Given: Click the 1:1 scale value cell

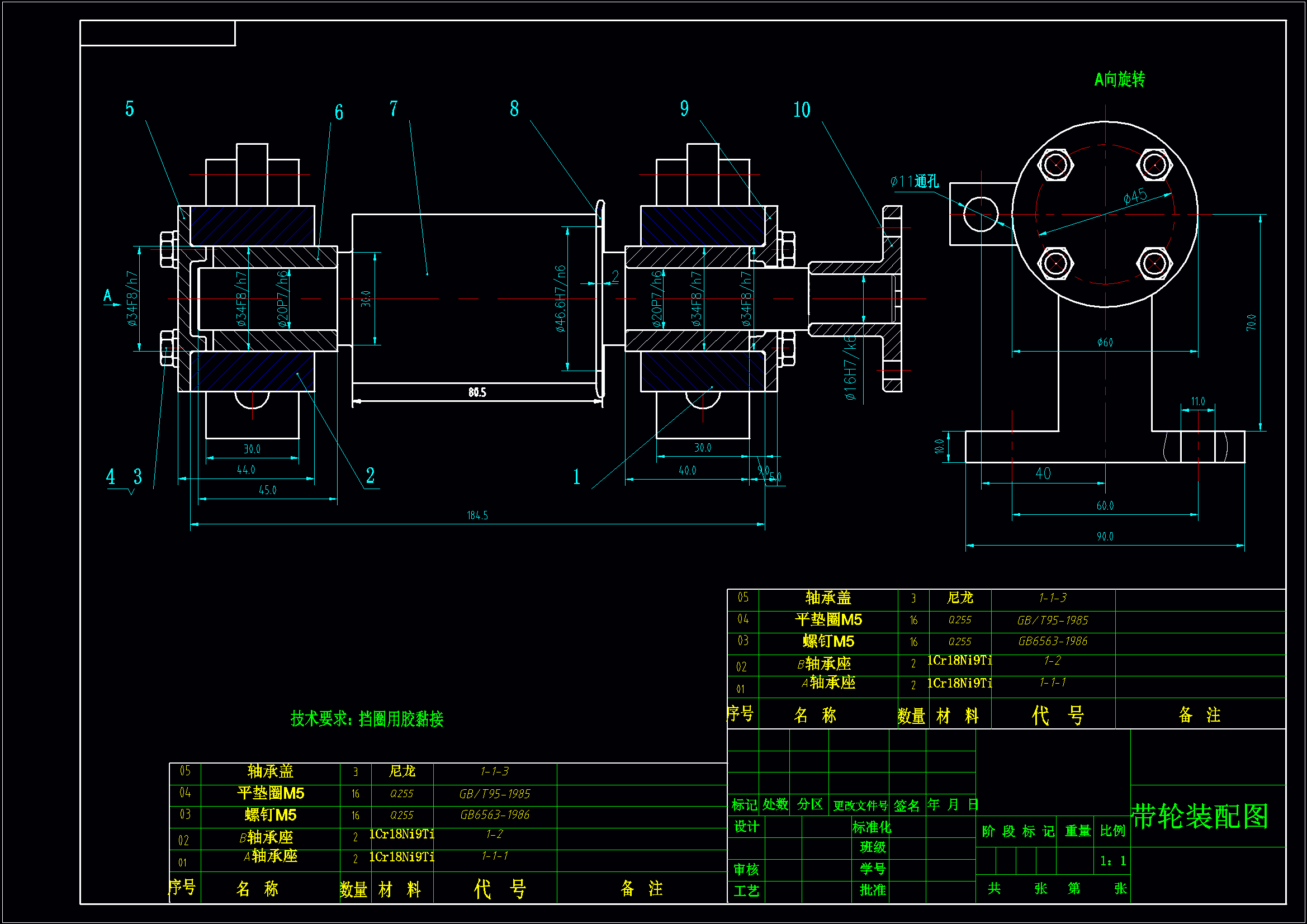Looking at the screenshot, I should 1113,861.
